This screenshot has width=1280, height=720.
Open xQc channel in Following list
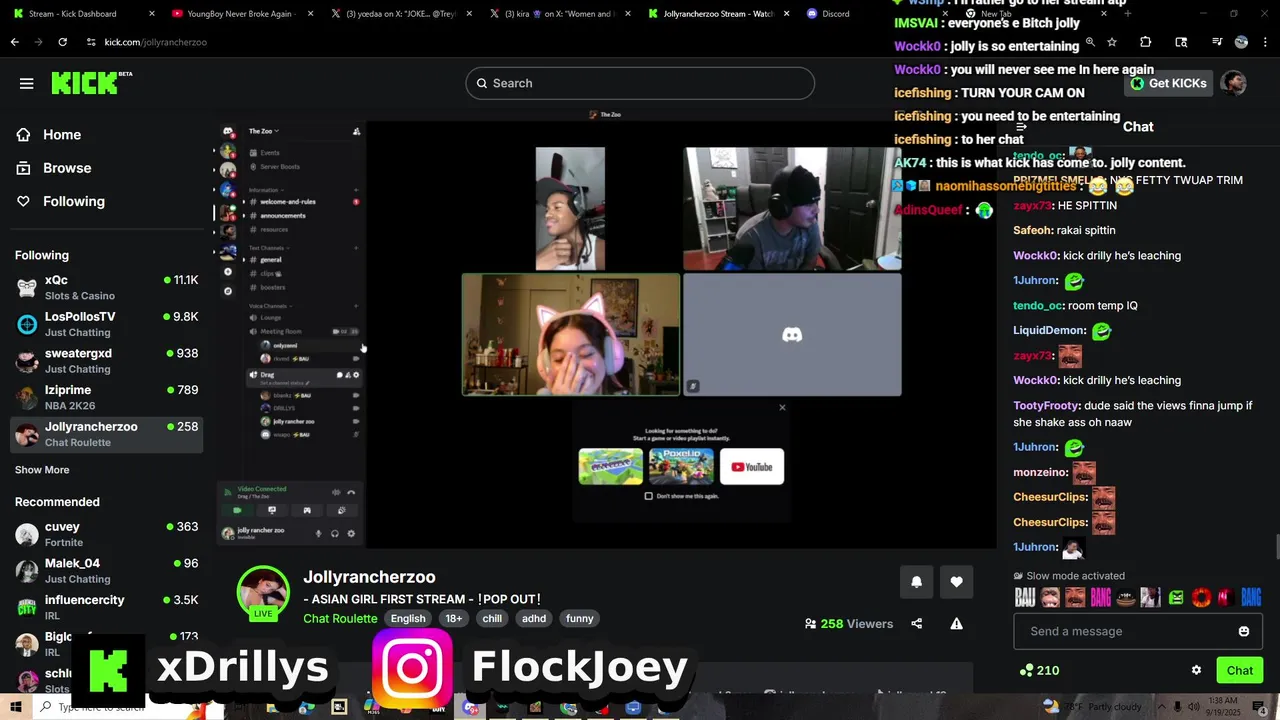(107, 287)
